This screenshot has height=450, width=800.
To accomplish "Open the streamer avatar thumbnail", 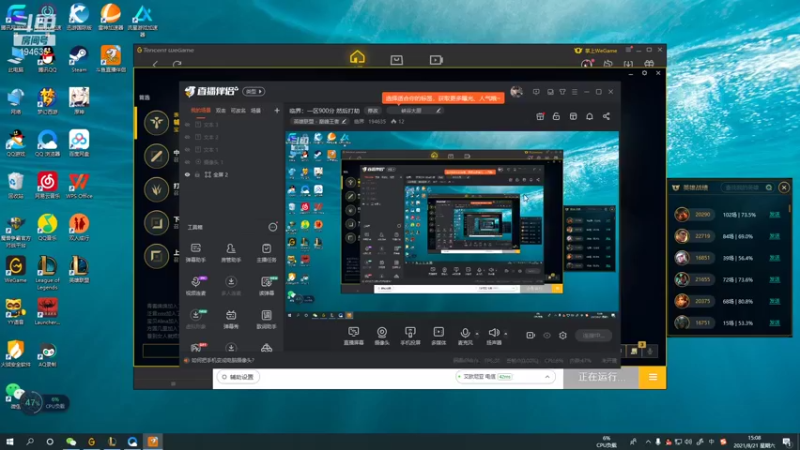I will pyautogui.click(x=516, y=92).
